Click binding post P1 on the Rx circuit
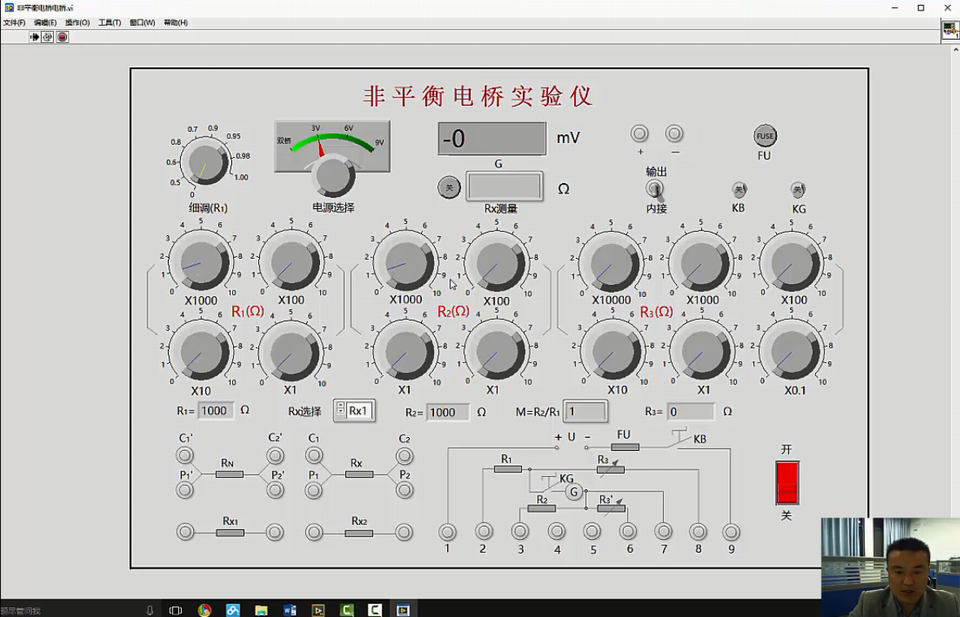Screen dimensions: 960x617 314,490
